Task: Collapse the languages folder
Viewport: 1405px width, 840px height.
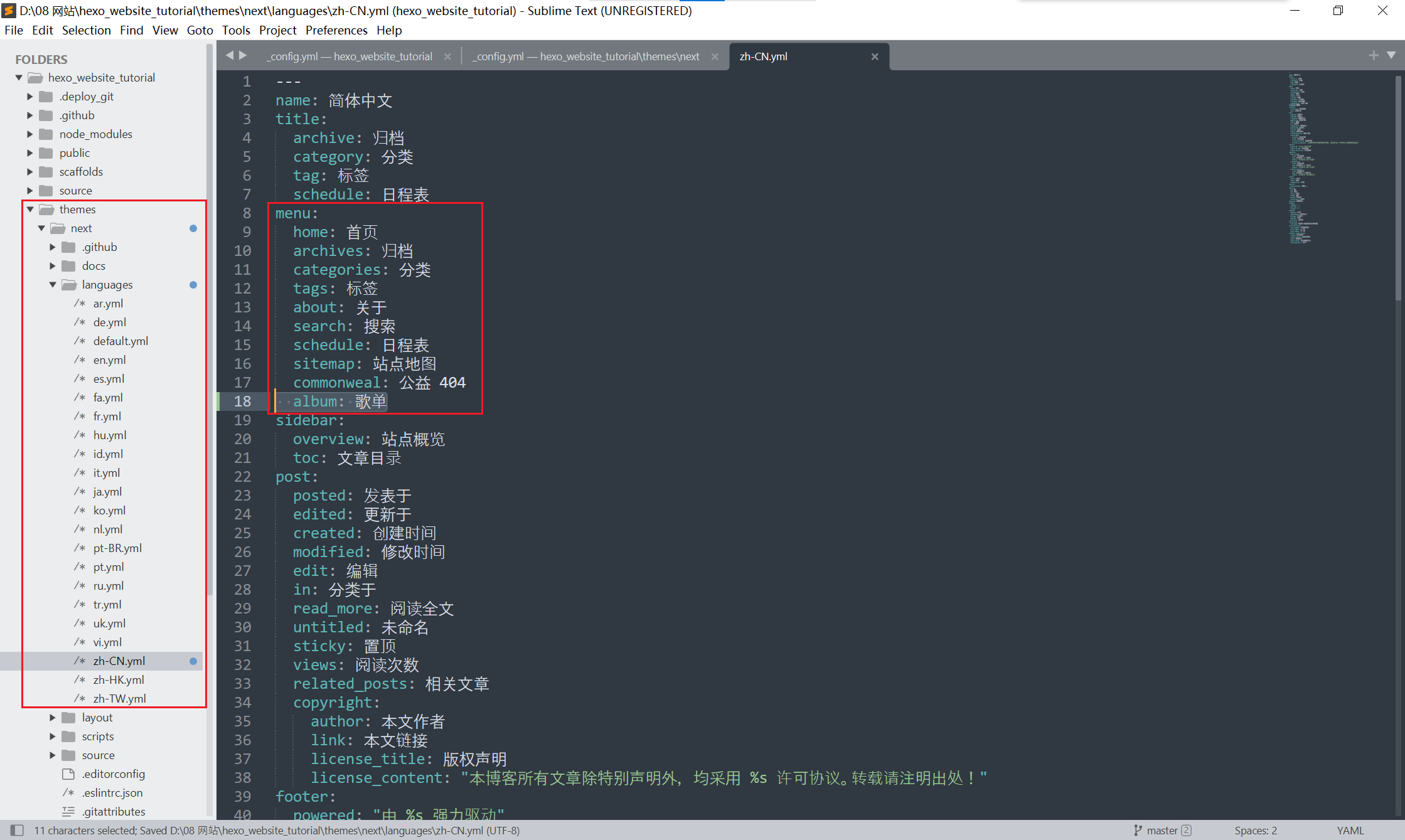Action: pos(53,284)
